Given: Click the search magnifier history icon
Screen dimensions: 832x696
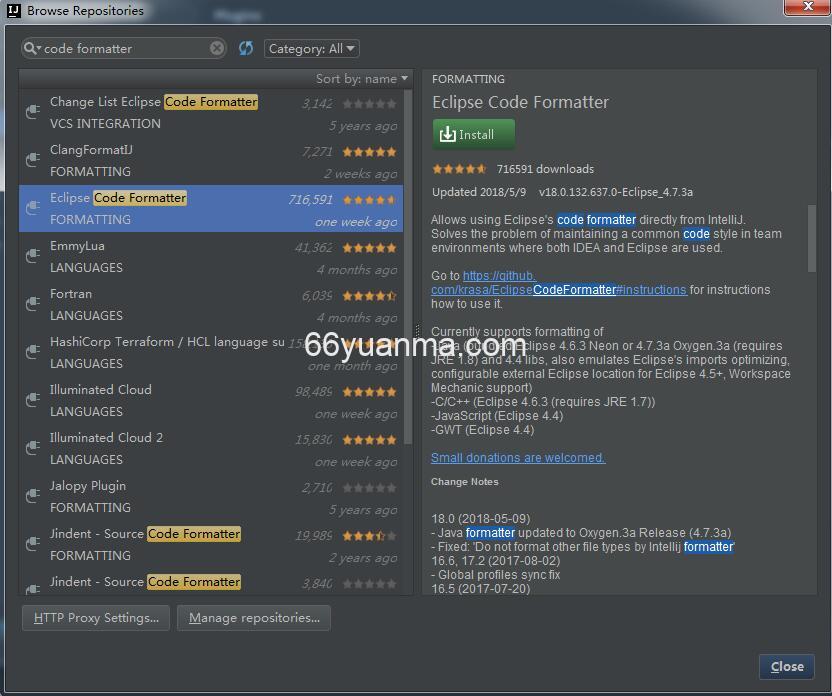Looking at the screenshot, I should 32,48.
